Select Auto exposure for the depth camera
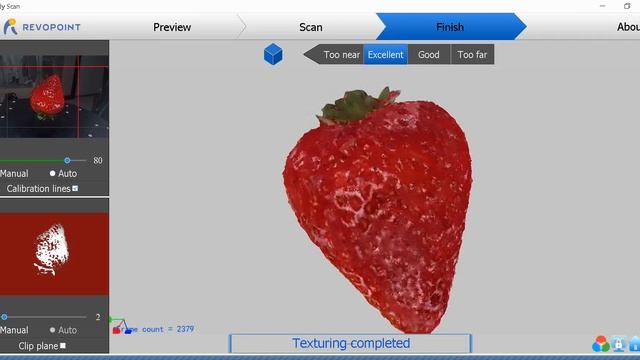640x360 pixels. [x=52, y=330]
